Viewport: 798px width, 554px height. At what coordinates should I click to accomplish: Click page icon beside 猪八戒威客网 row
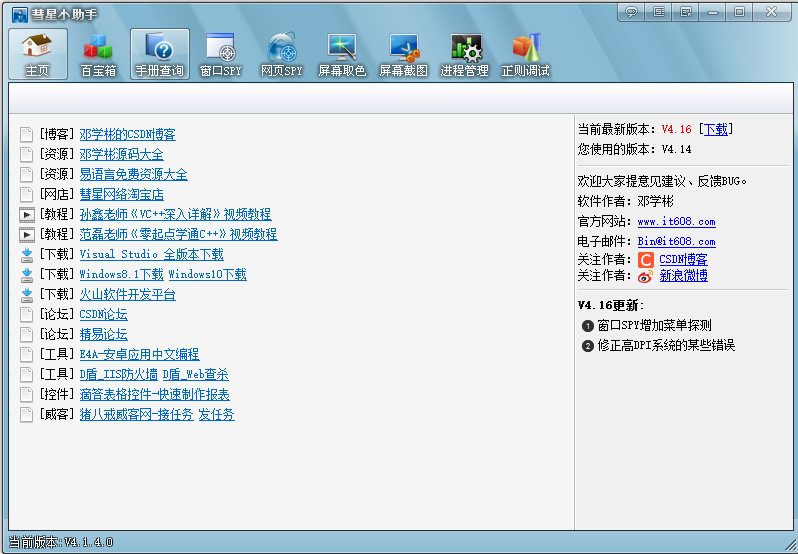[x=26, y=415]
